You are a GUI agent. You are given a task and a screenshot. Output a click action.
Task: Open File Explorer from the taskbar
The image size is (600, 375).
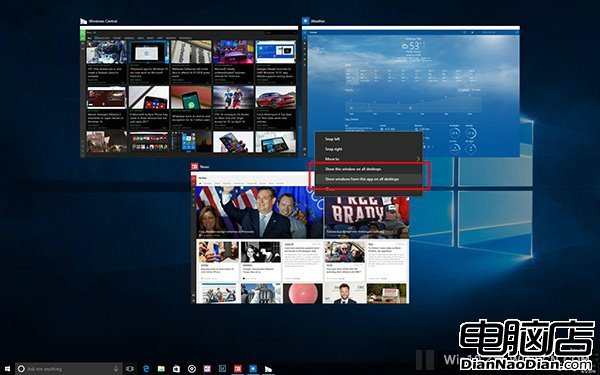161,368
